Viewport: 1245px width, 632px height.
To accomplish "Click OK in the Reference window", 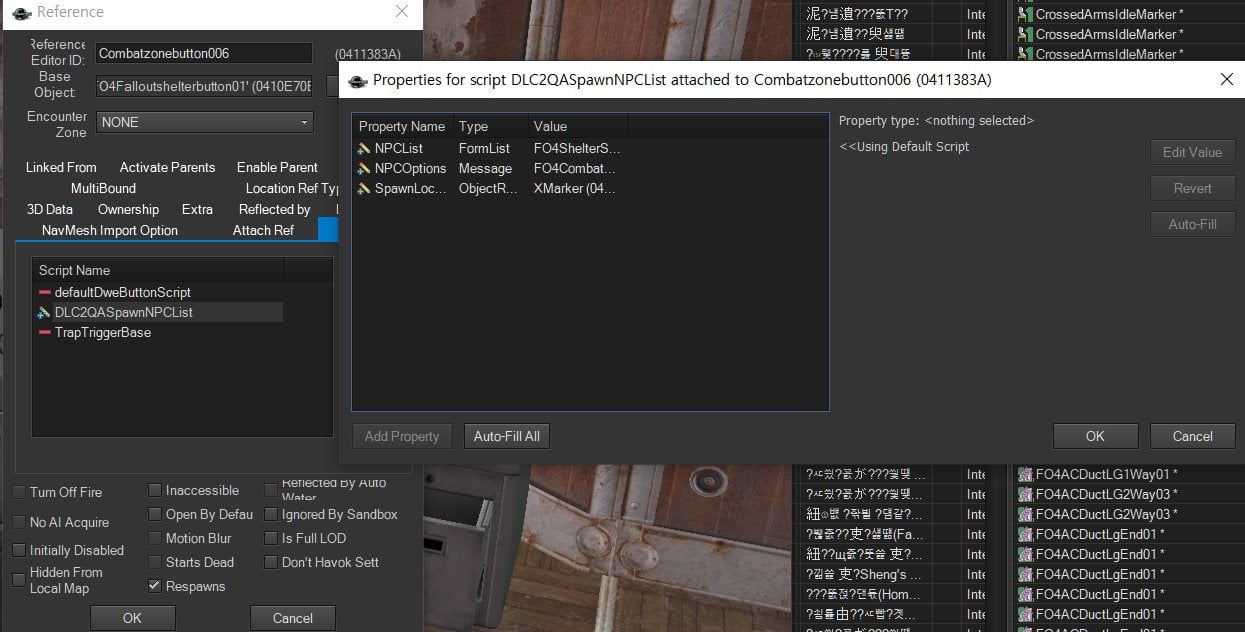I will (132, 618).
